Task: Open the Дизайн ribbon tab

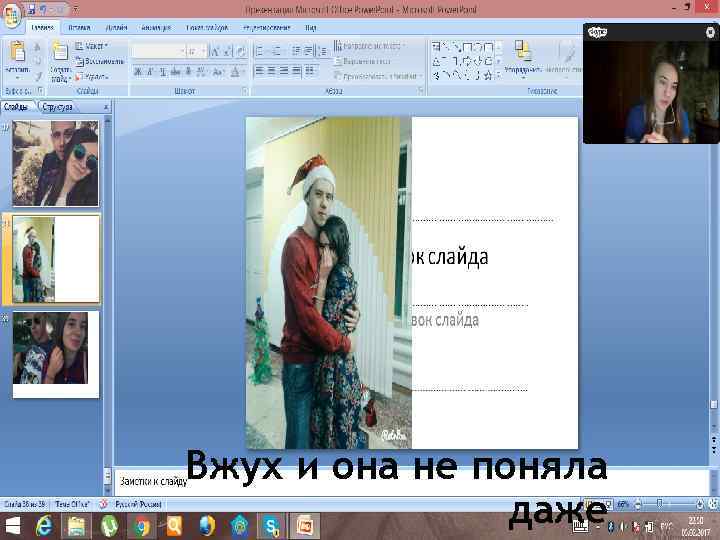Action: pyautogui.click(x=116, y=28)
